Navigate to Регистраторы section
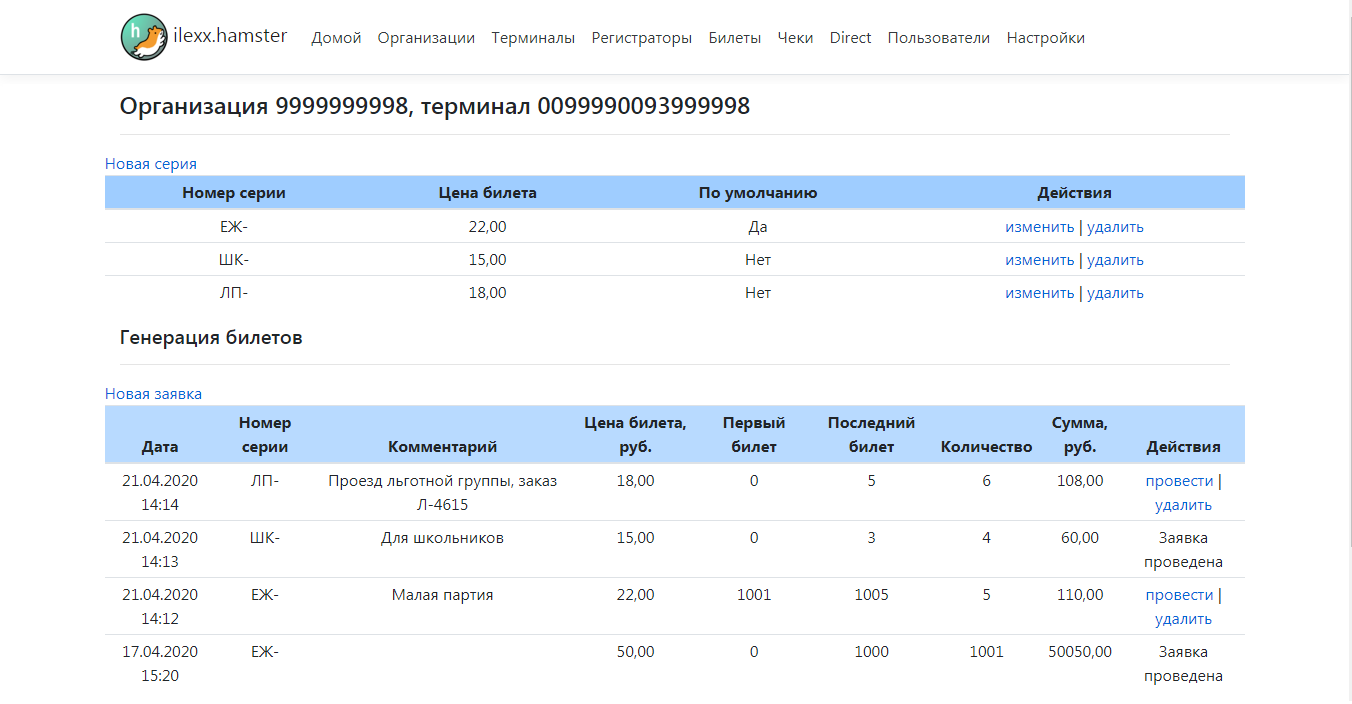The width and height of the screenshot is (1352, 704). coord(641,38)
